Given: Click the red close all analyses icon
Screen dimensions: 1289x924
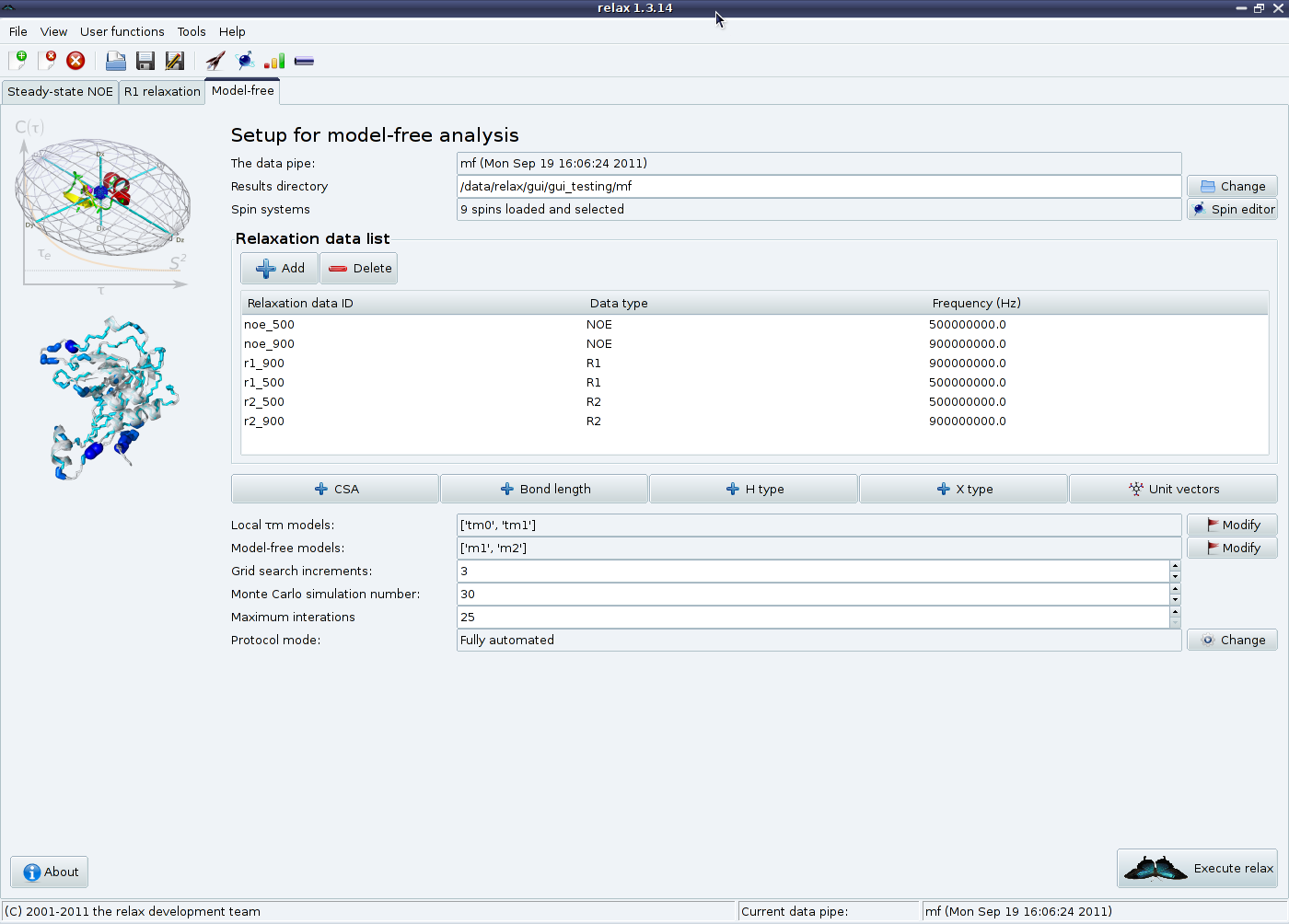Looking at the screenshot, I should click(75, 61).
